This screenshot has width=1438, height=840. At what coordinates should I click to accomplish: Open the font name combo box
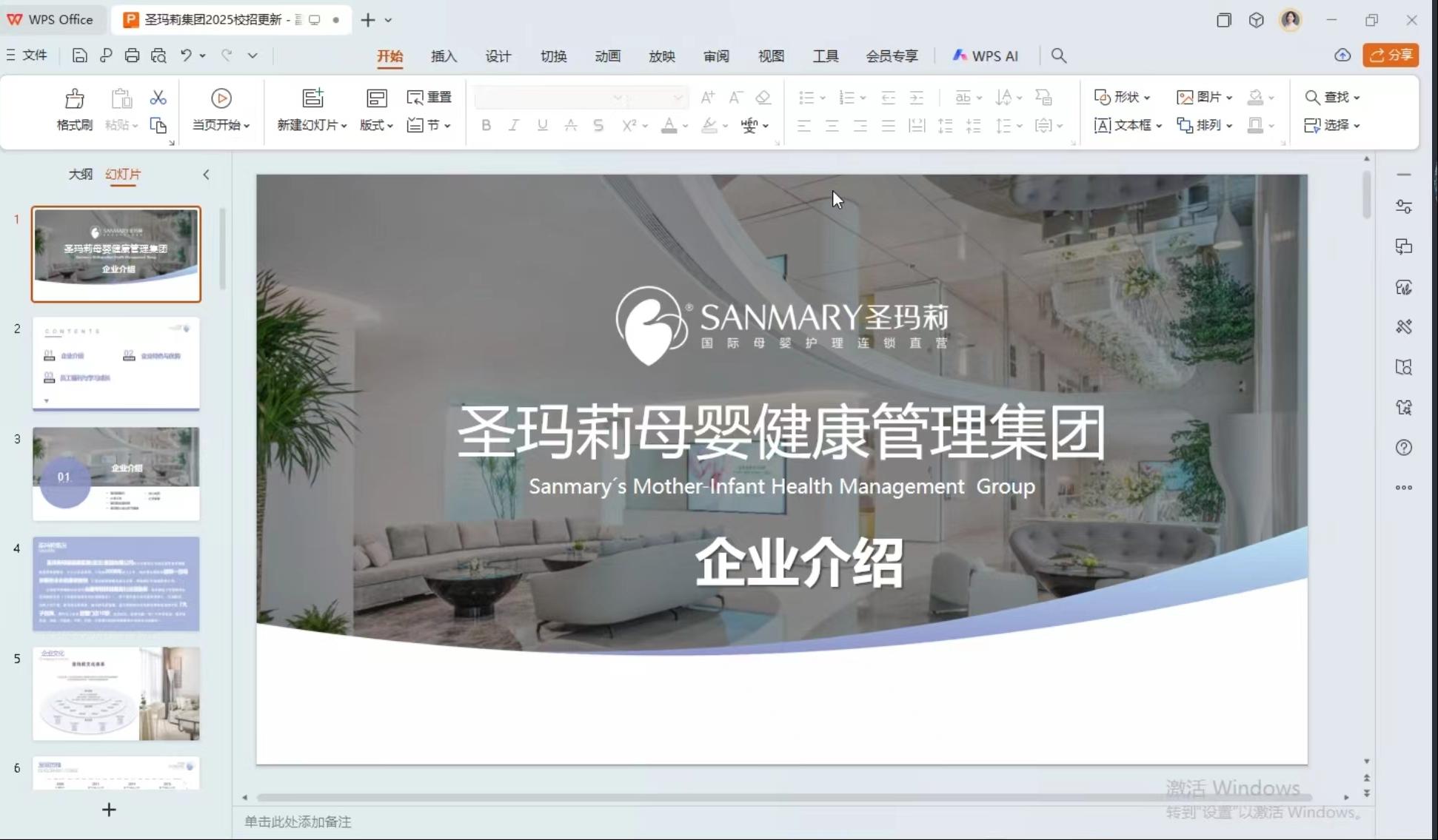coord(550,98)
